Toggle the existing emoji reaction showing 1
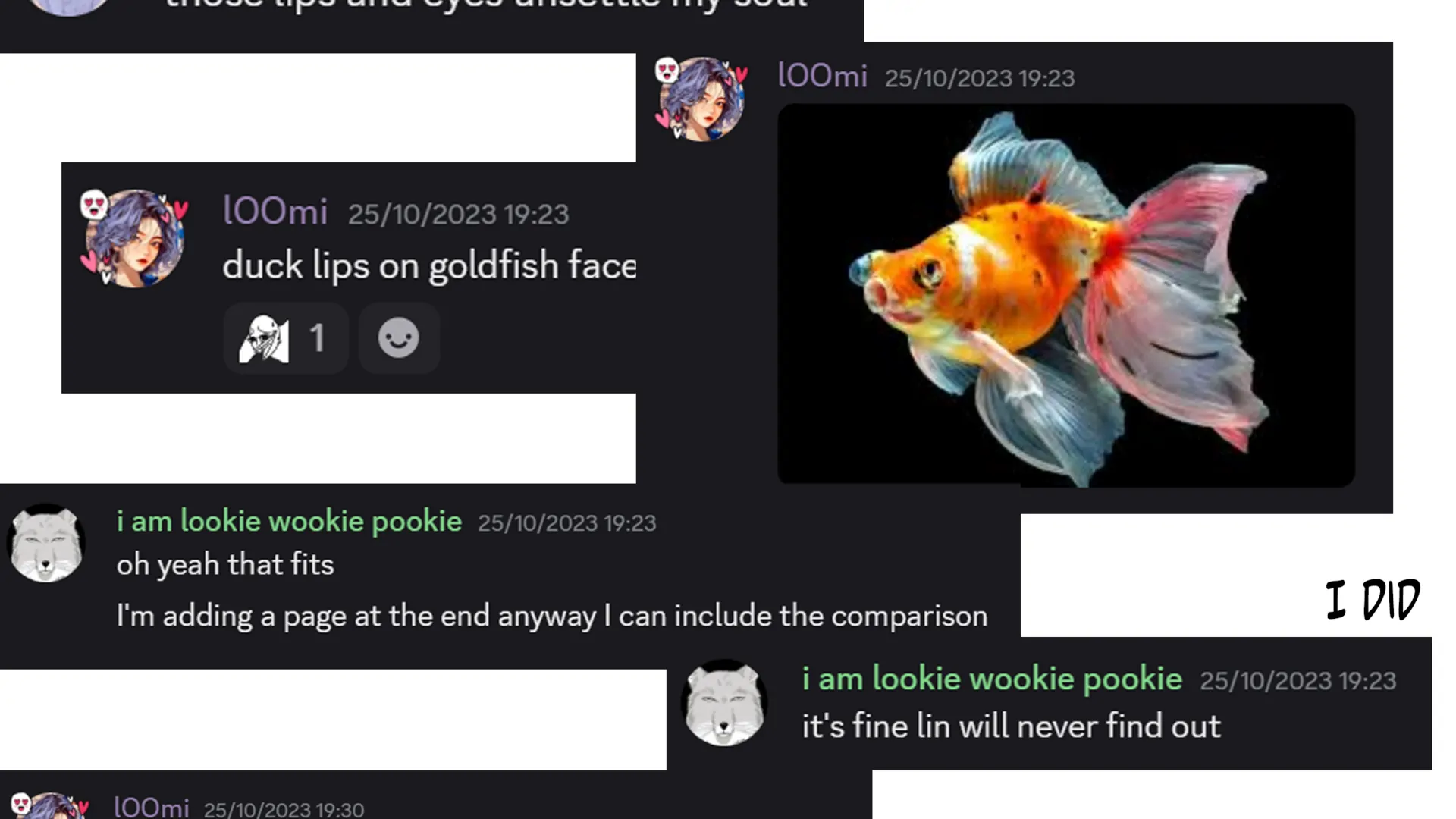Screen dimensions: 1456x819 point(286,338)
